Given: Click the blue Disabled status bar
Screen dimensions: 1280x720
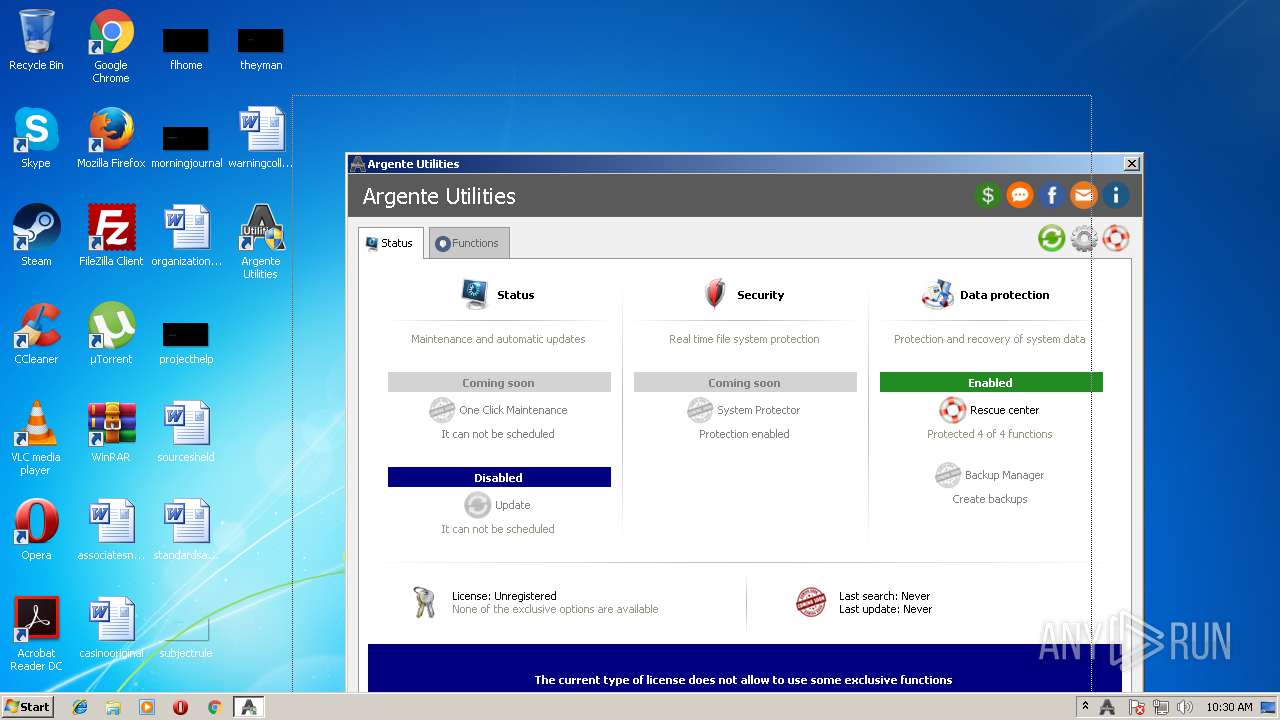Looking at the screenshot, I should pyautogui.click(x=499, y=477).
